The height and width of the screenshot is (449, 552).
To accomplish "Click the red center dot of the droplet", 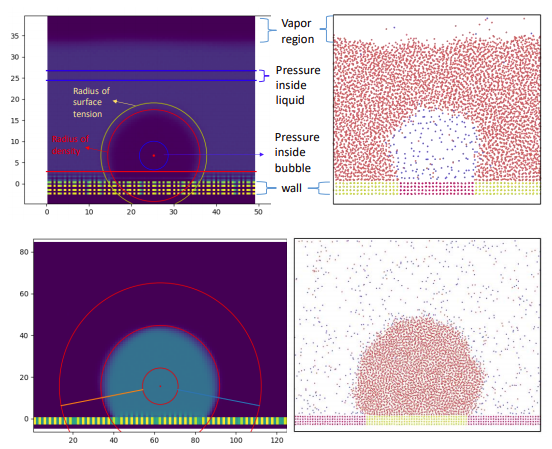I will tap(160, 386).
